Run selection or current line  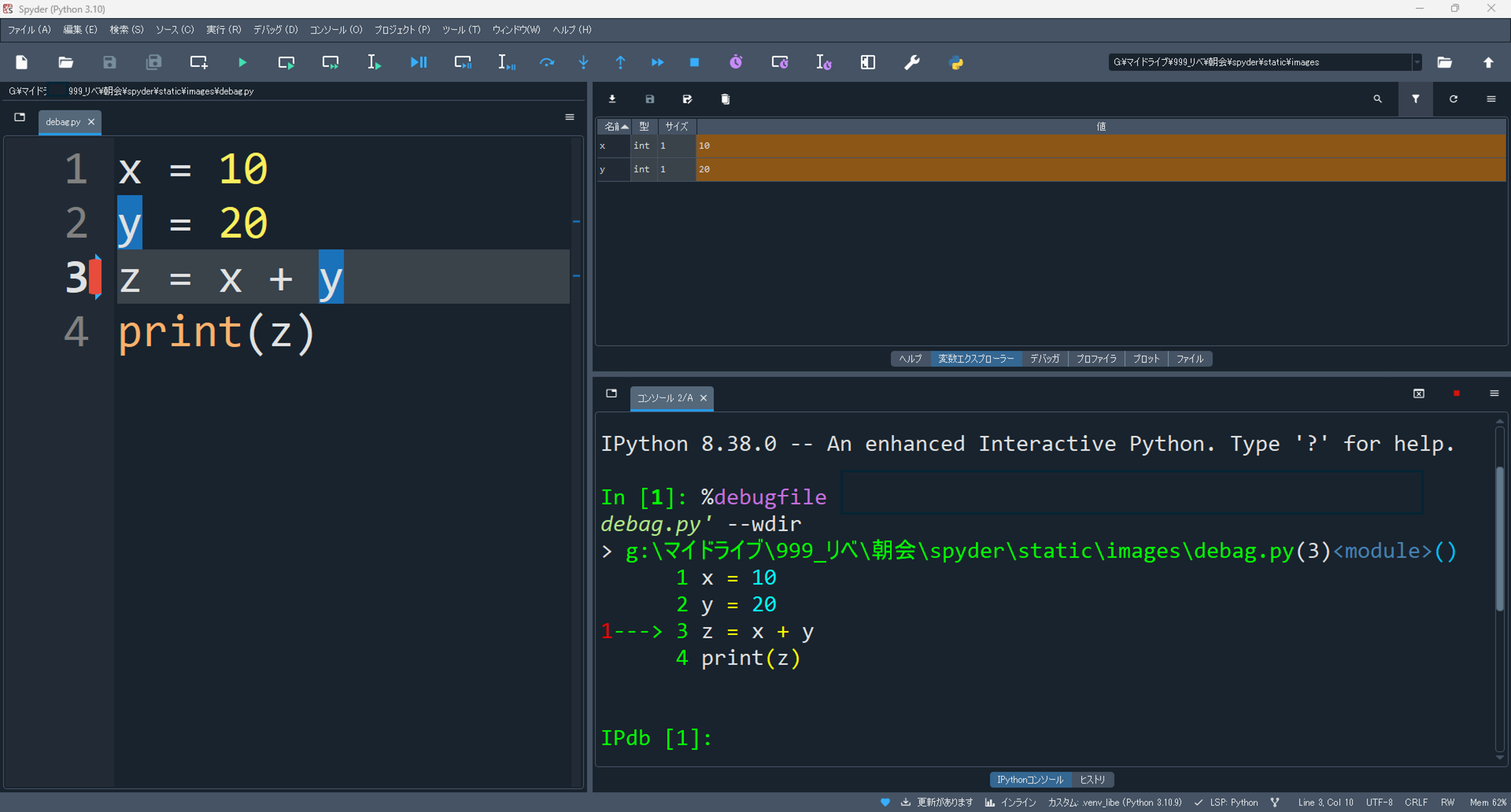pos(374,62)
